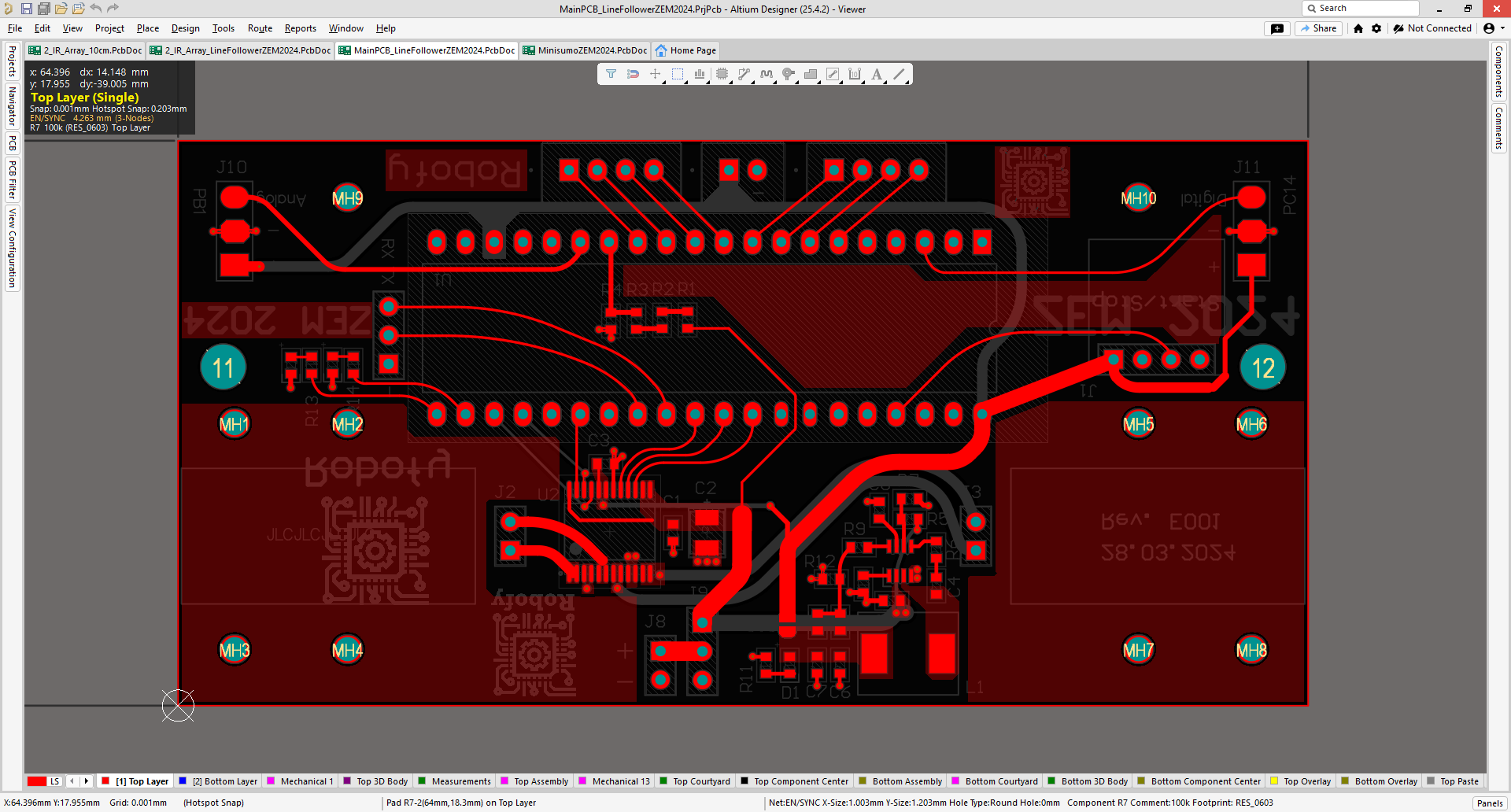Image resolution: width=1511 pixels, height=812 pixels.
Task: Switch to MinisumoZEM2024.PcbDoc tab
Action: tap(585, 50)
